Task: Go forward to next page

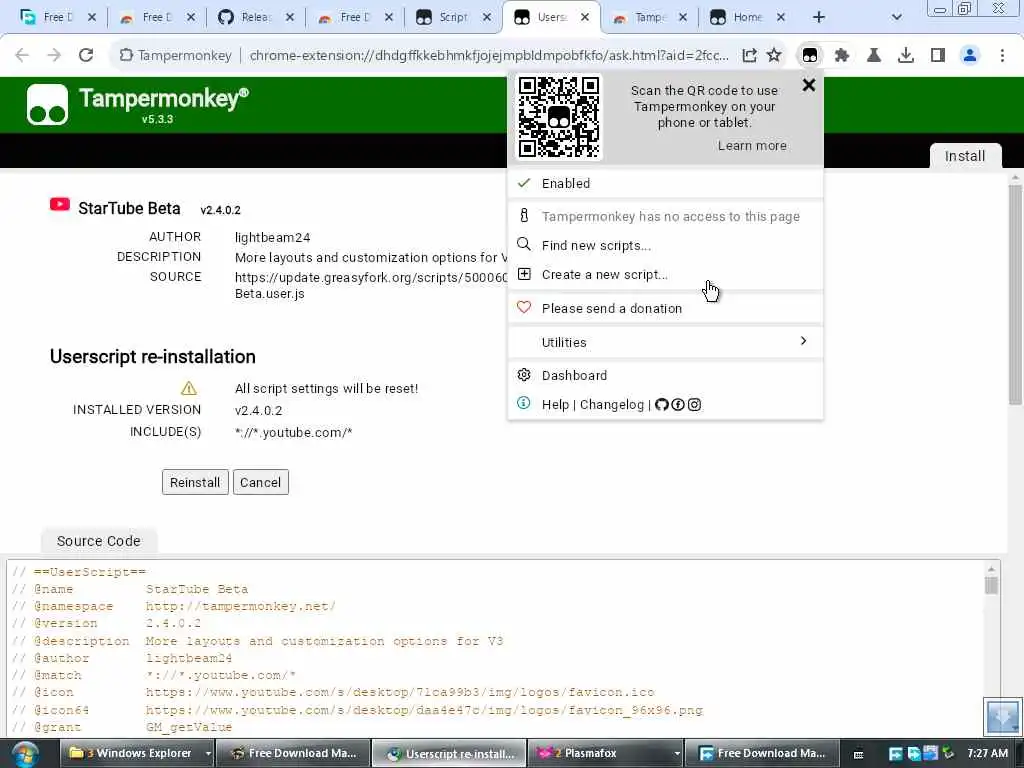Action: [x=54, y=56]
